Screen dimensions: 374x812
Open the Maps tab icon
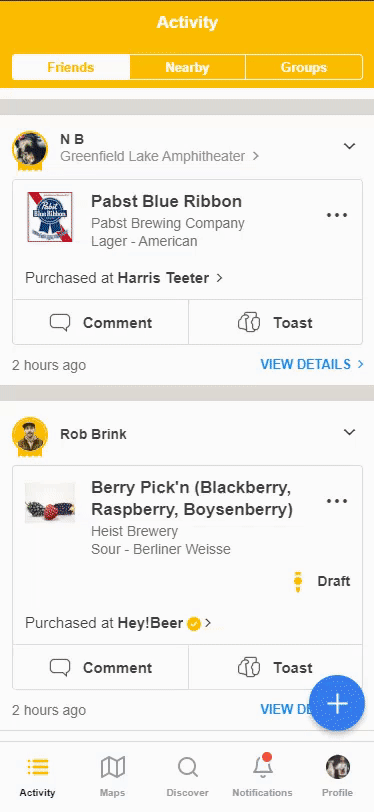tap(112, 767)
